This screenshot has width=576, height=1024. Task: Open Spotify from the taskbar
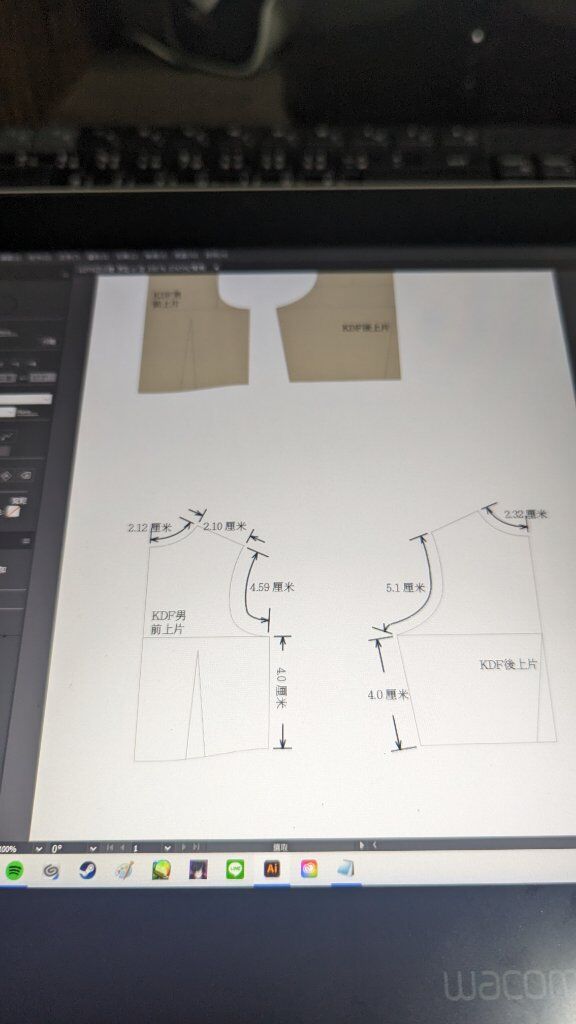(14, 870)
